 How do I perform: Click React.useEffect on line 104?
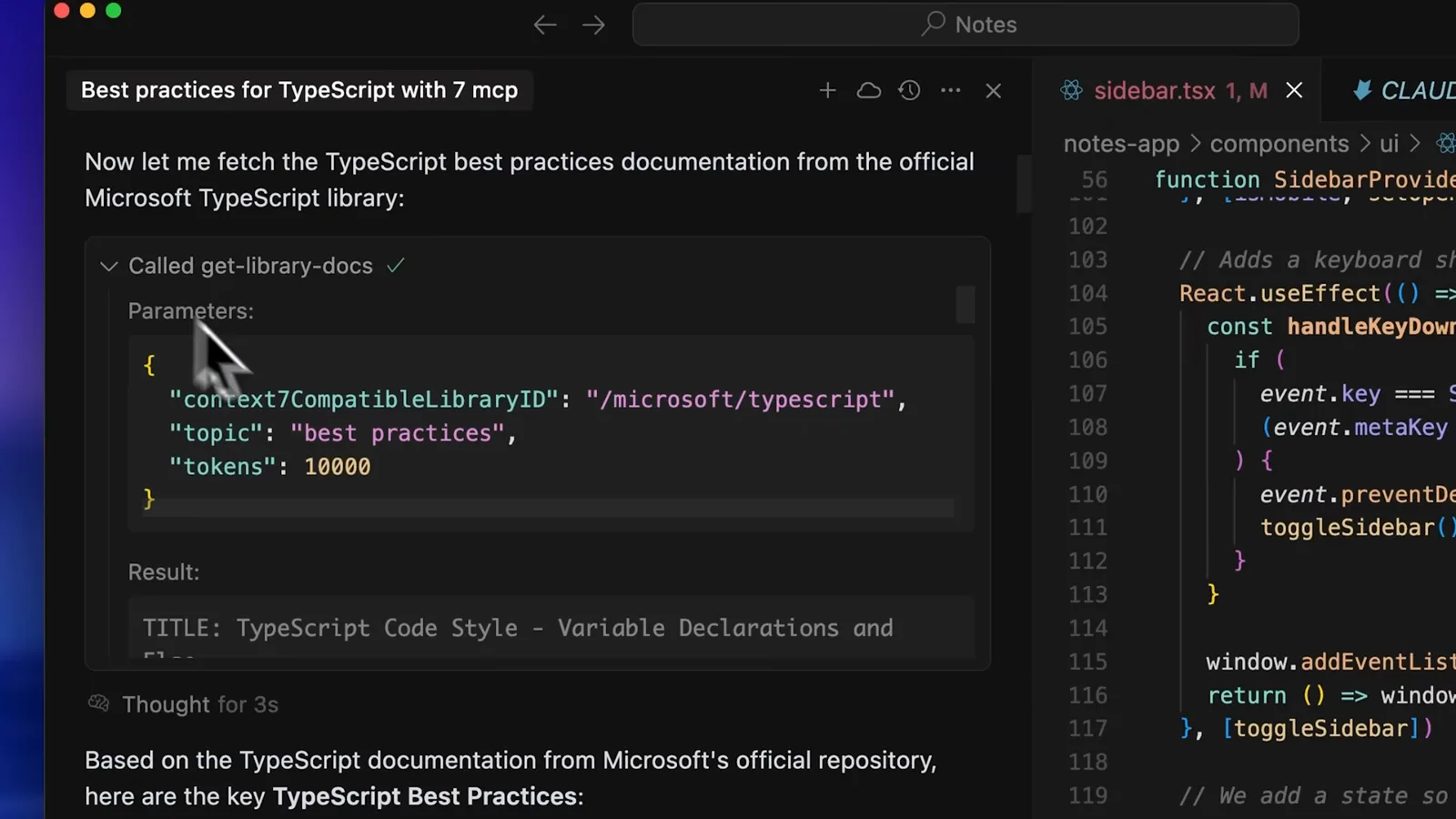coord(1279,293)
